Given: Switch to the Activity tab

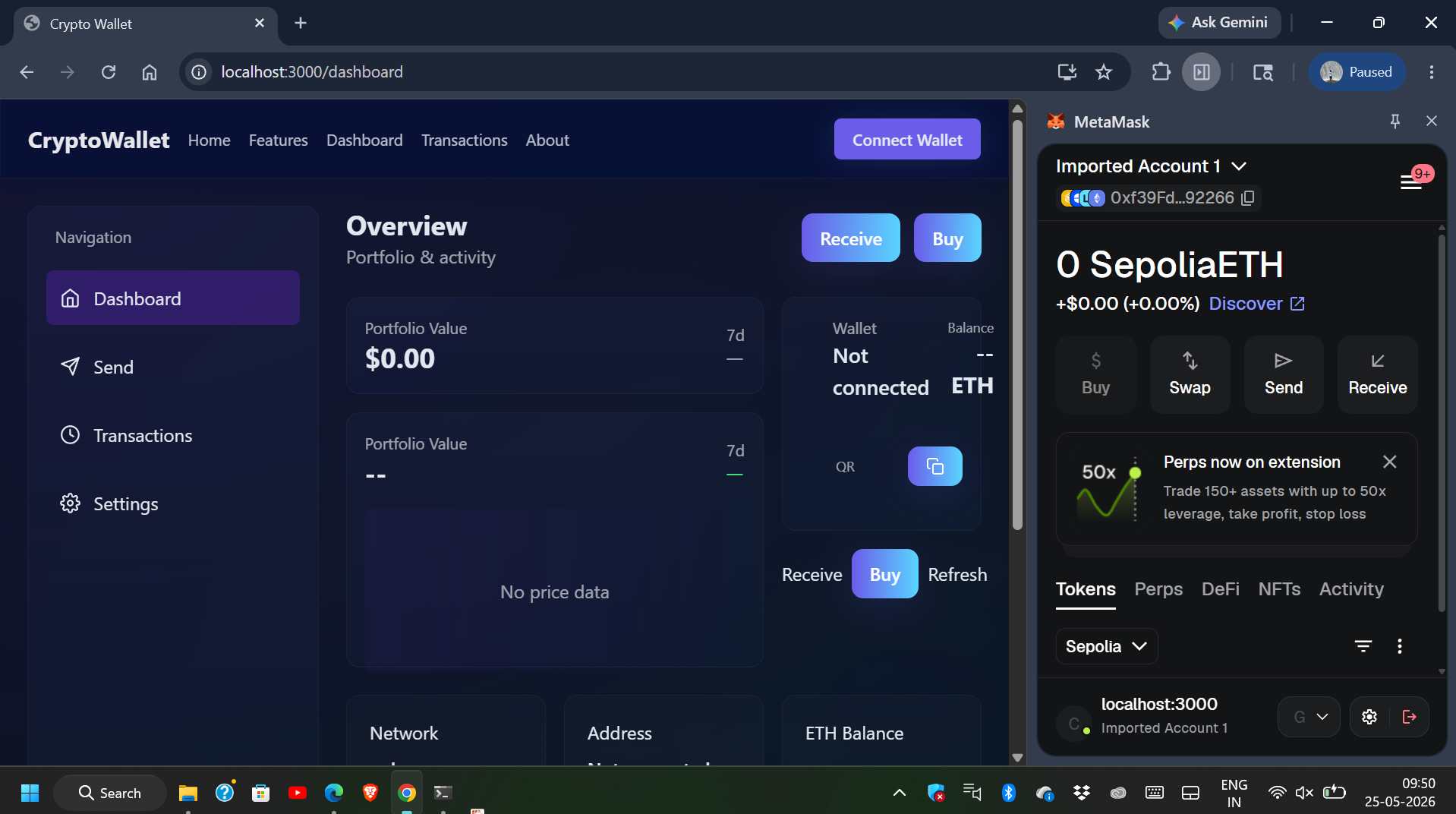Looking at the screenshot, I should coord(1351,589).
